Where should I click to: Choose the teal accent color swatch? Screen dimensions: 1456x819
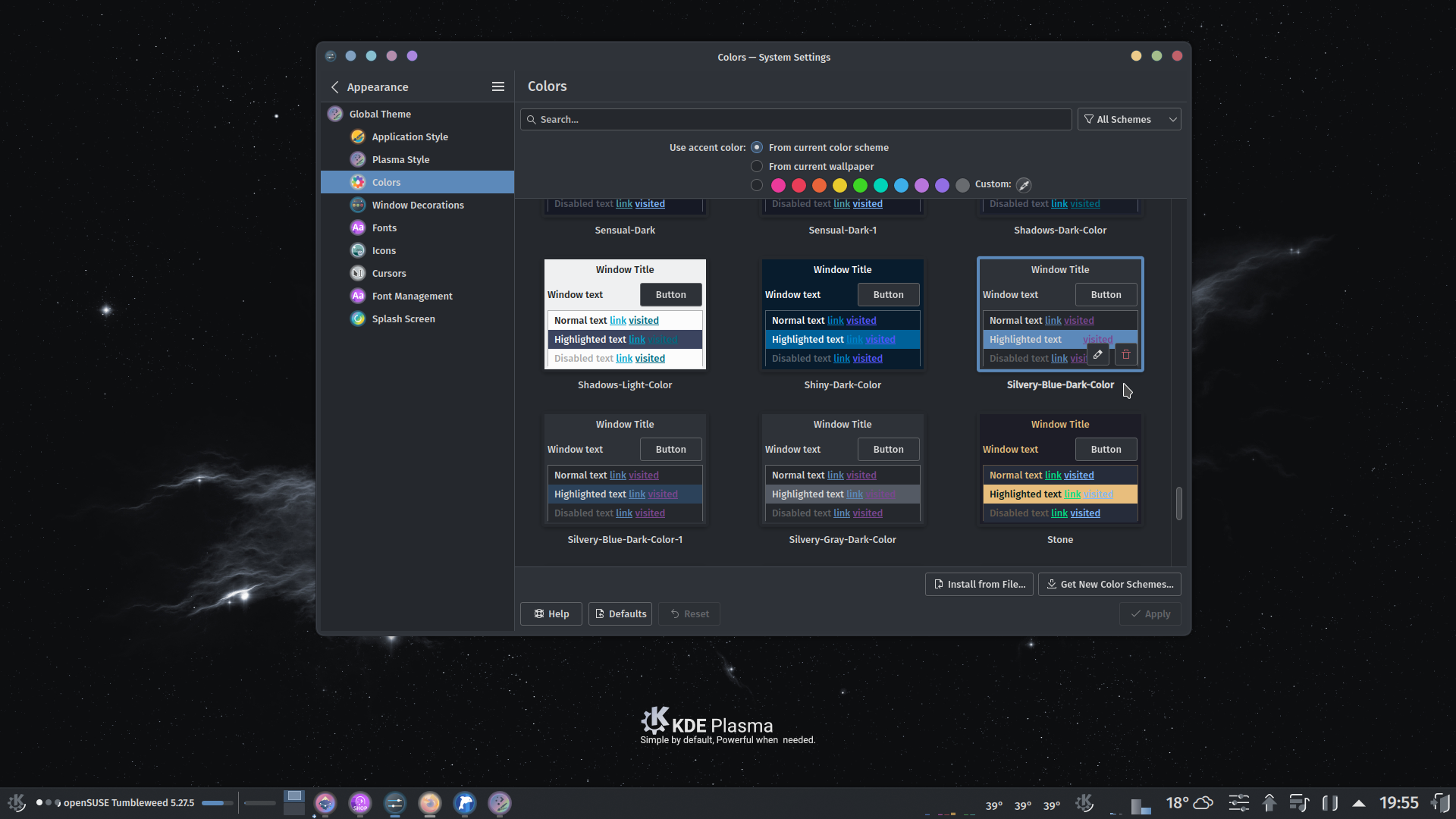(x=880, y=185)
